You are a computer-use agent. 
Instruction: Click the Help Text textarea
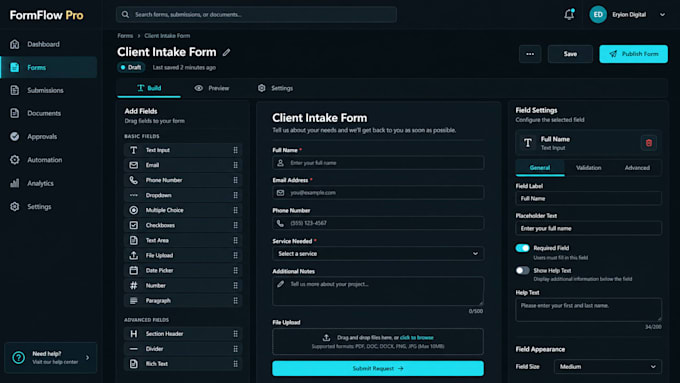pyautogui.click(x=588, y=309)
